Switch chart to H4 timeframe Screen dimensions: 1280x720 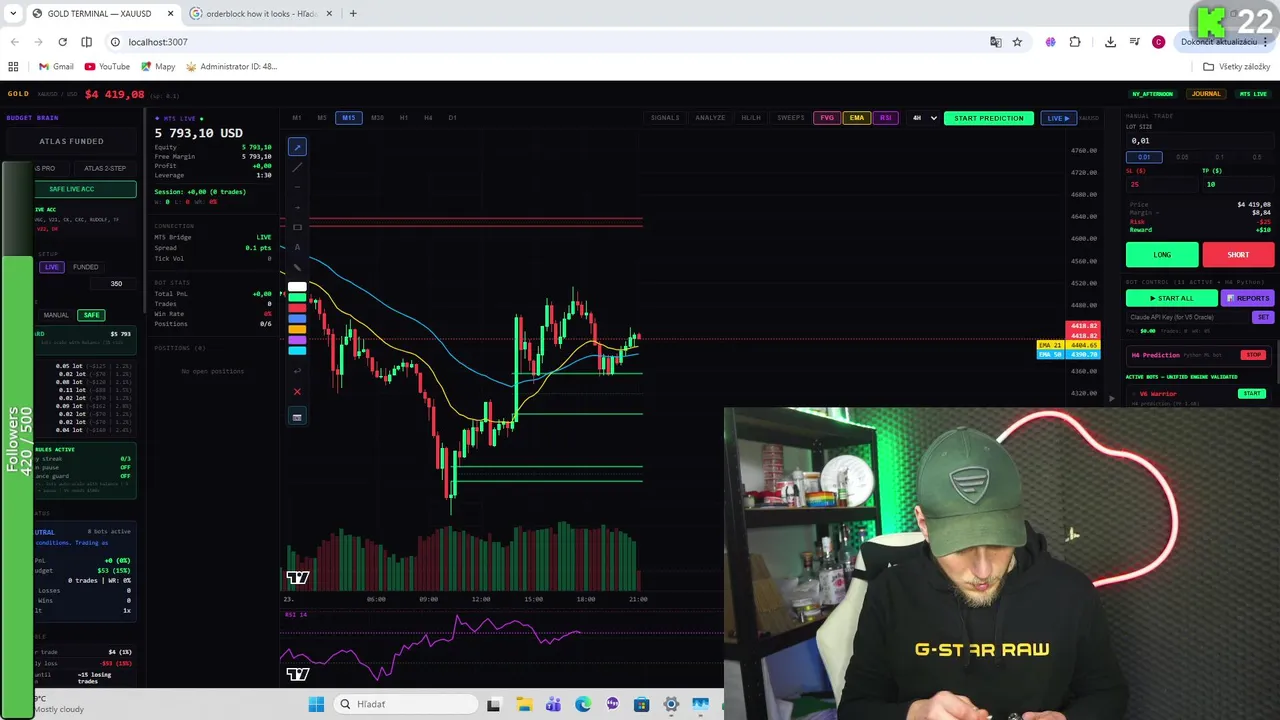pos(428,118)
